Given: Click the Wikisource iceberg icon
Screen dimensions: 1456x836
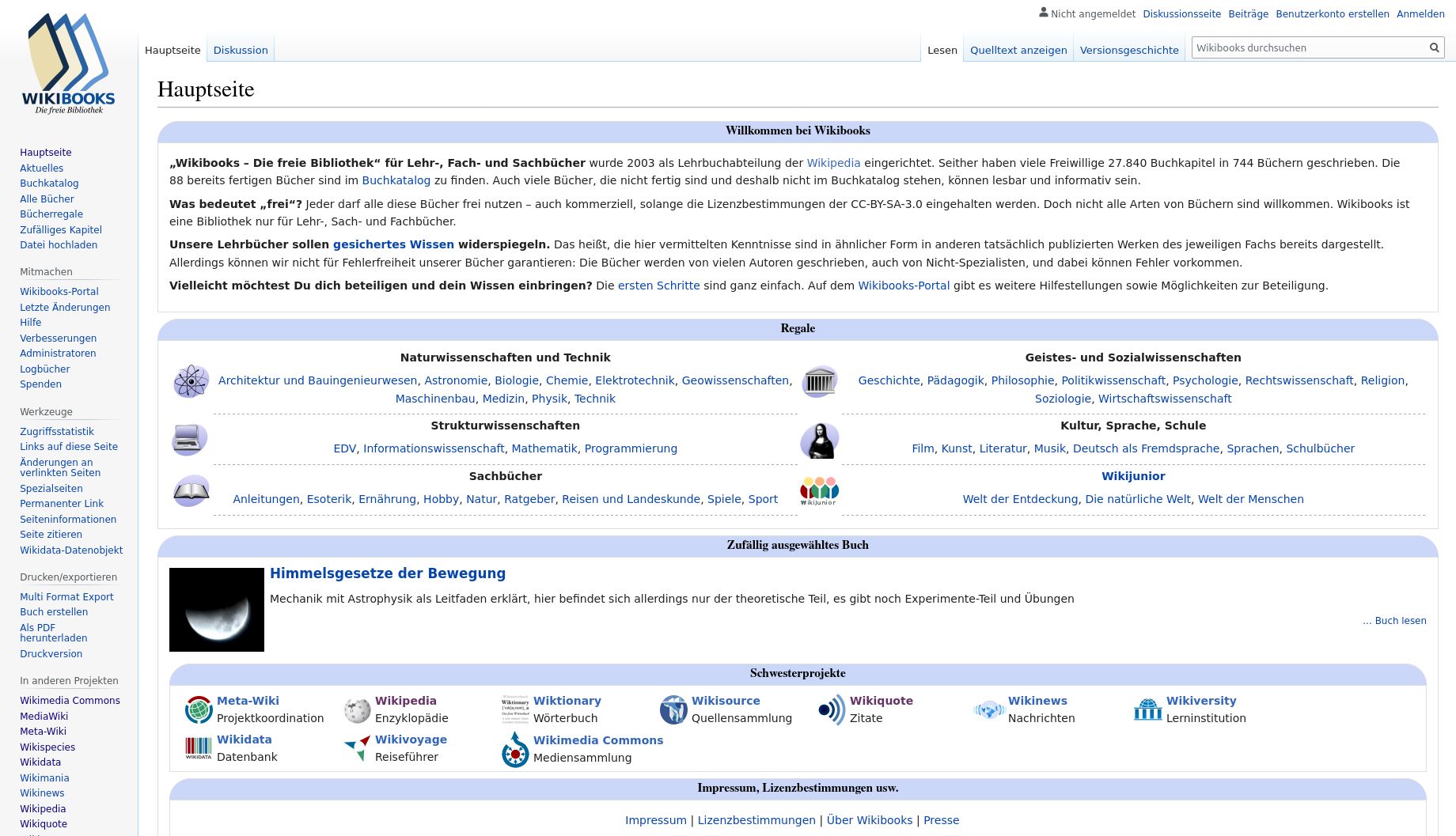Looking at the screenshot, I should (x=673, y=709).
